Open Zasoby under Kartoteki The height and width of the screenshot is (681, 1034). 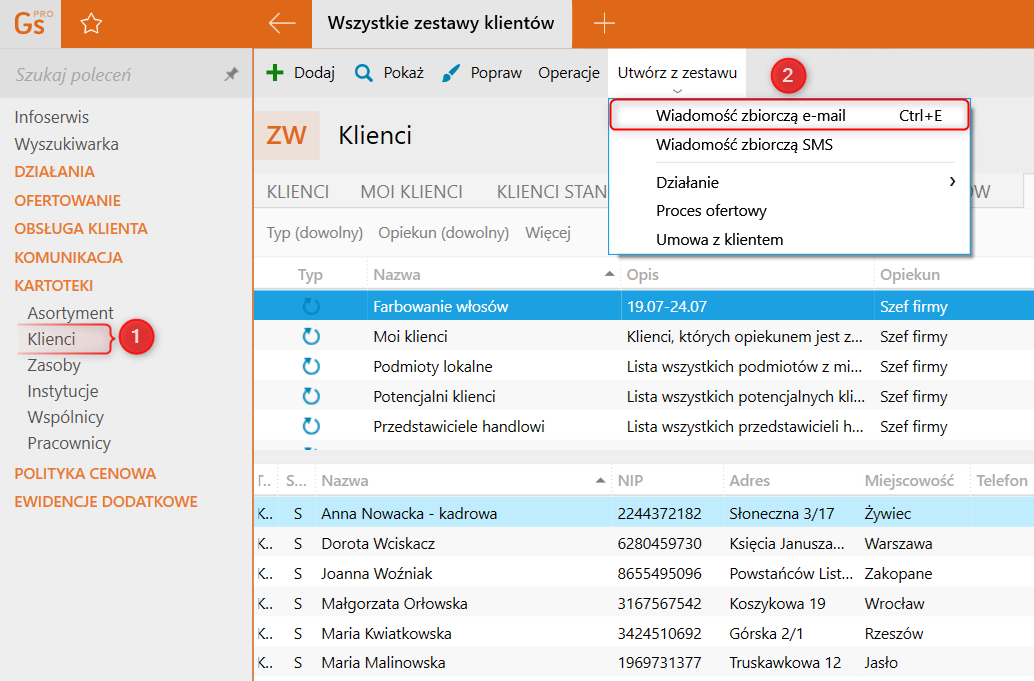(x=54, y=365)
